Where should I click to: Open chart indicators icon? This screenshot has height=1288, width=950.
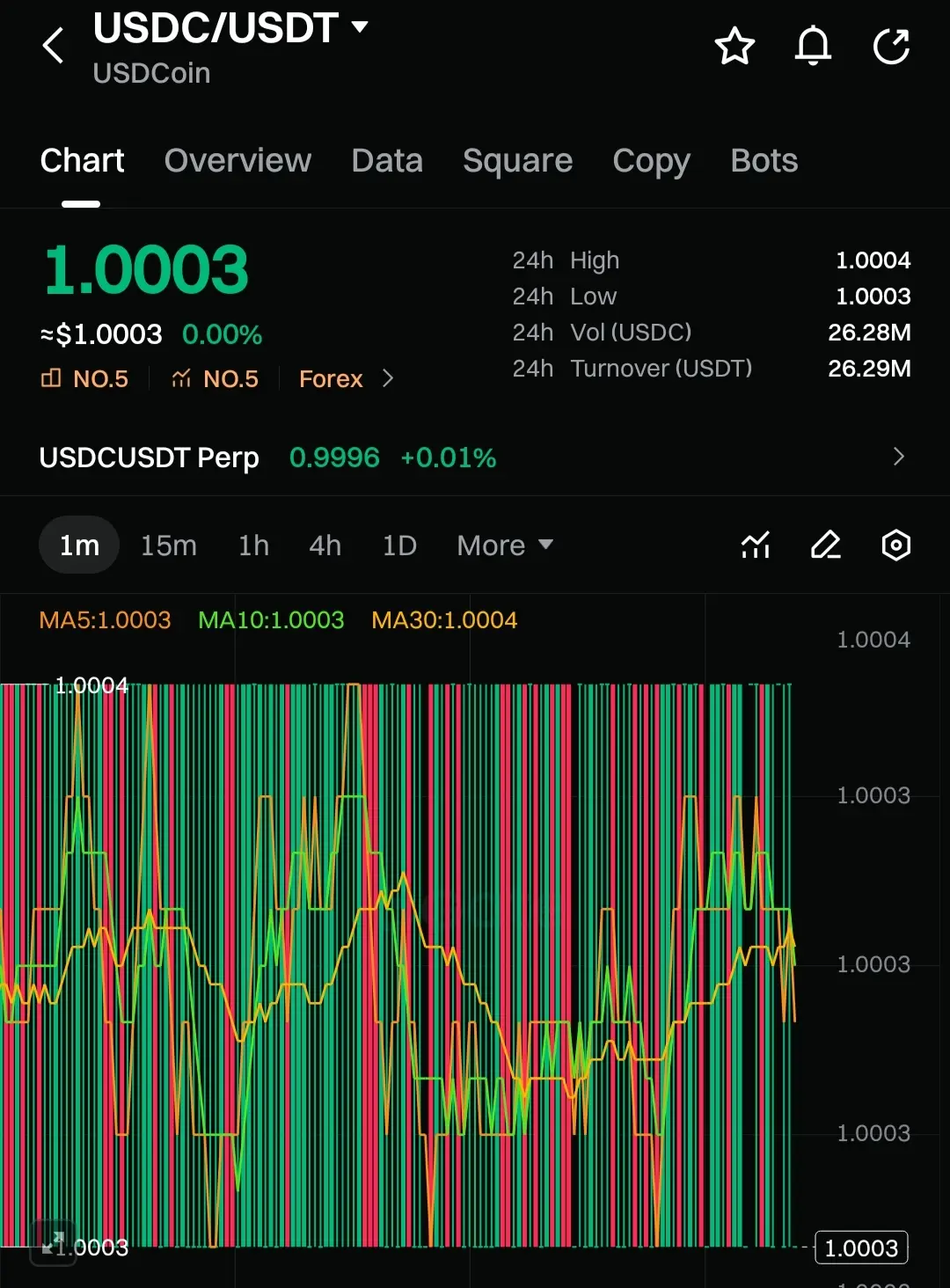[x=756, y=545]
